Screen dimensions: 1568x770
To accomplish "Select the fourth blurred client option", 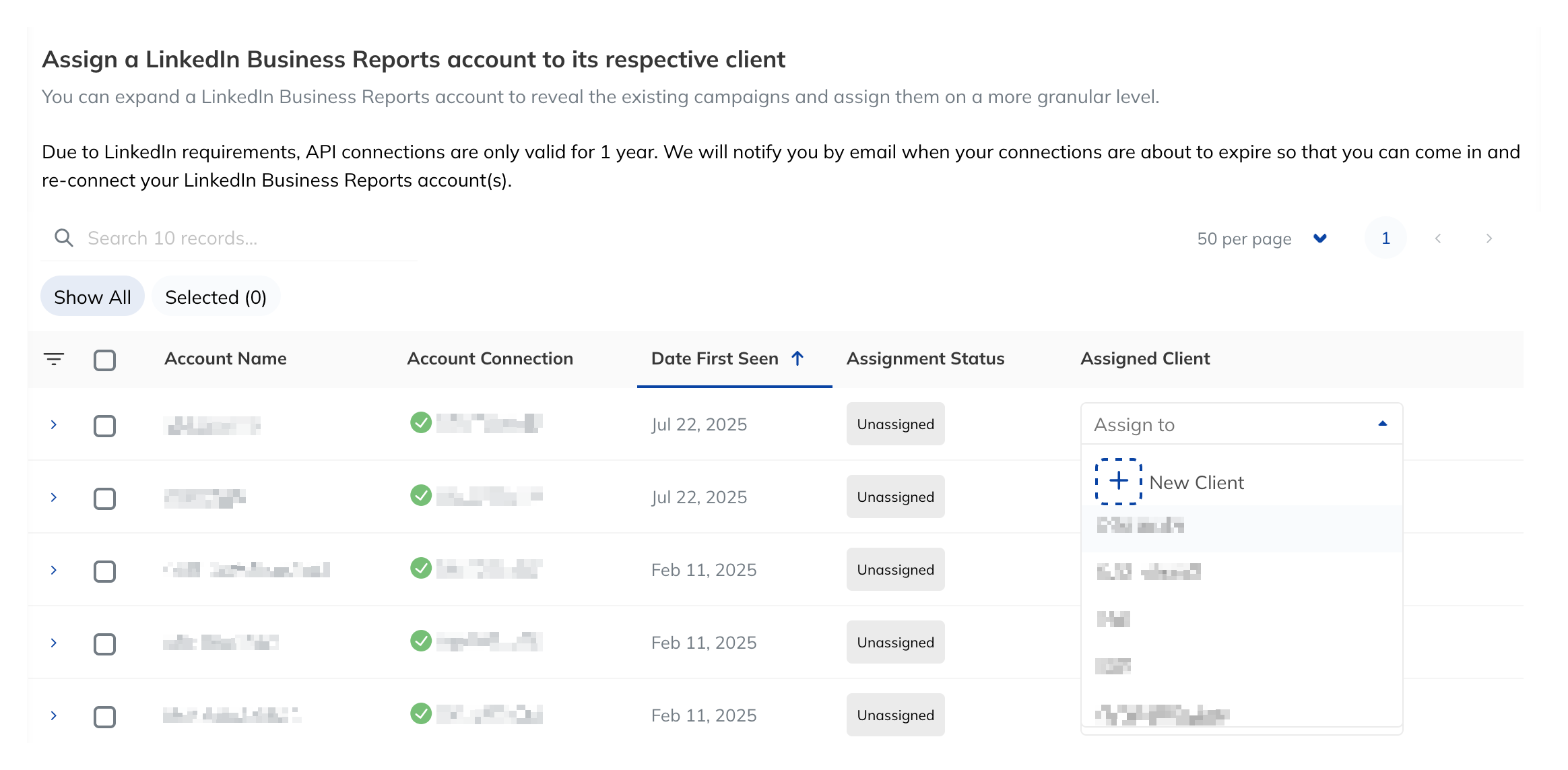I will pyautogui.click(x=1241, y=666).
